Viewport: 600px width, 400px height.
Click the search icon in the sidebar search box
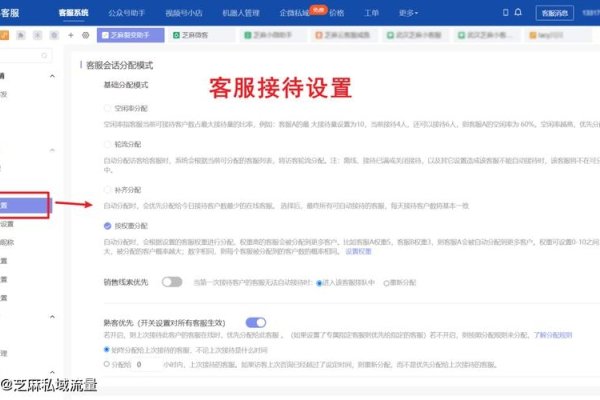pyautogui.click(x=44, y=56)
